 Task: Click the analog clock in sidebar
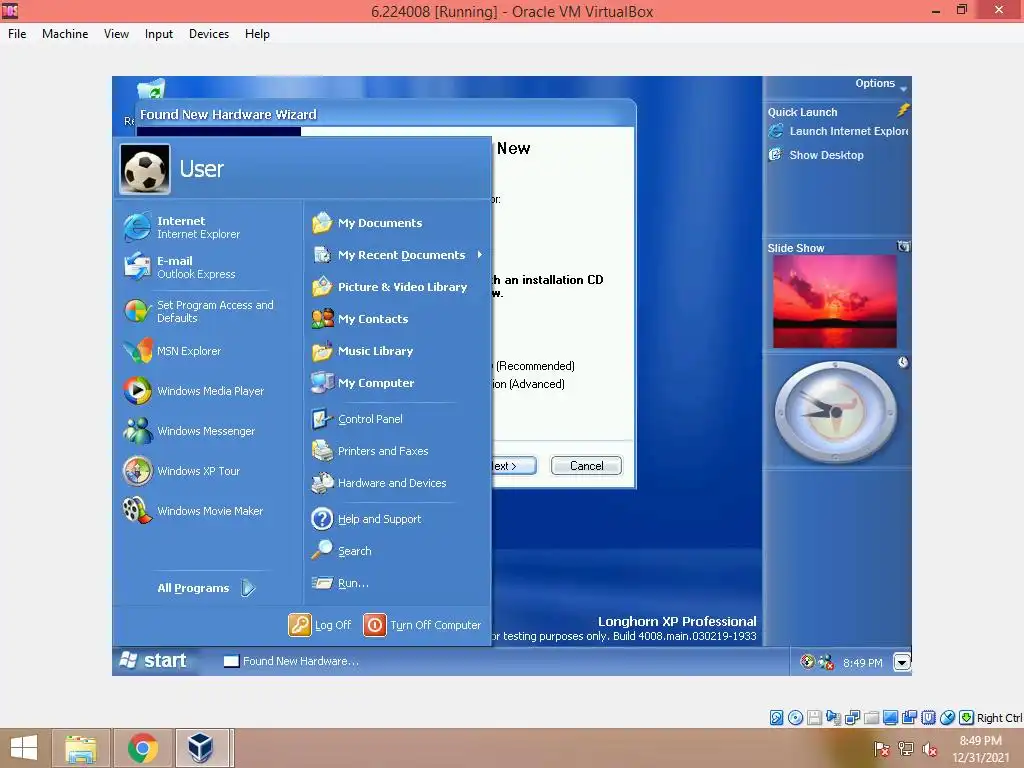coord(835,412)
